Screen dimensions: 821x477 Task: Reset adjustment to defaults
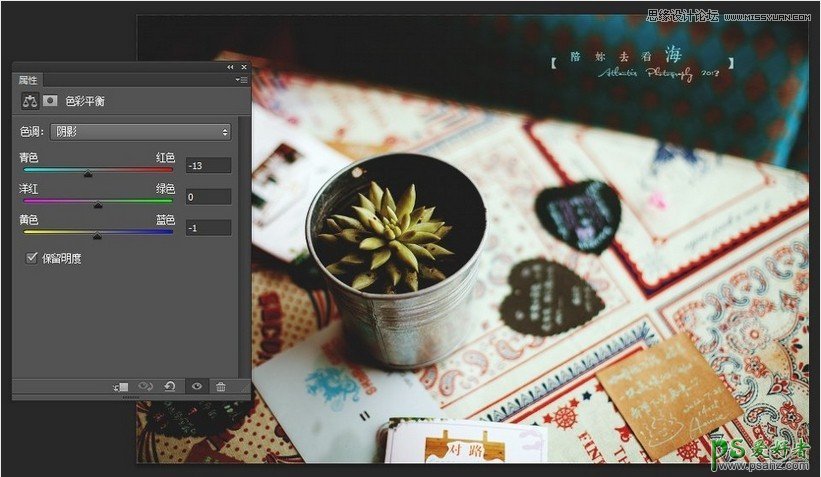[171, 386]
